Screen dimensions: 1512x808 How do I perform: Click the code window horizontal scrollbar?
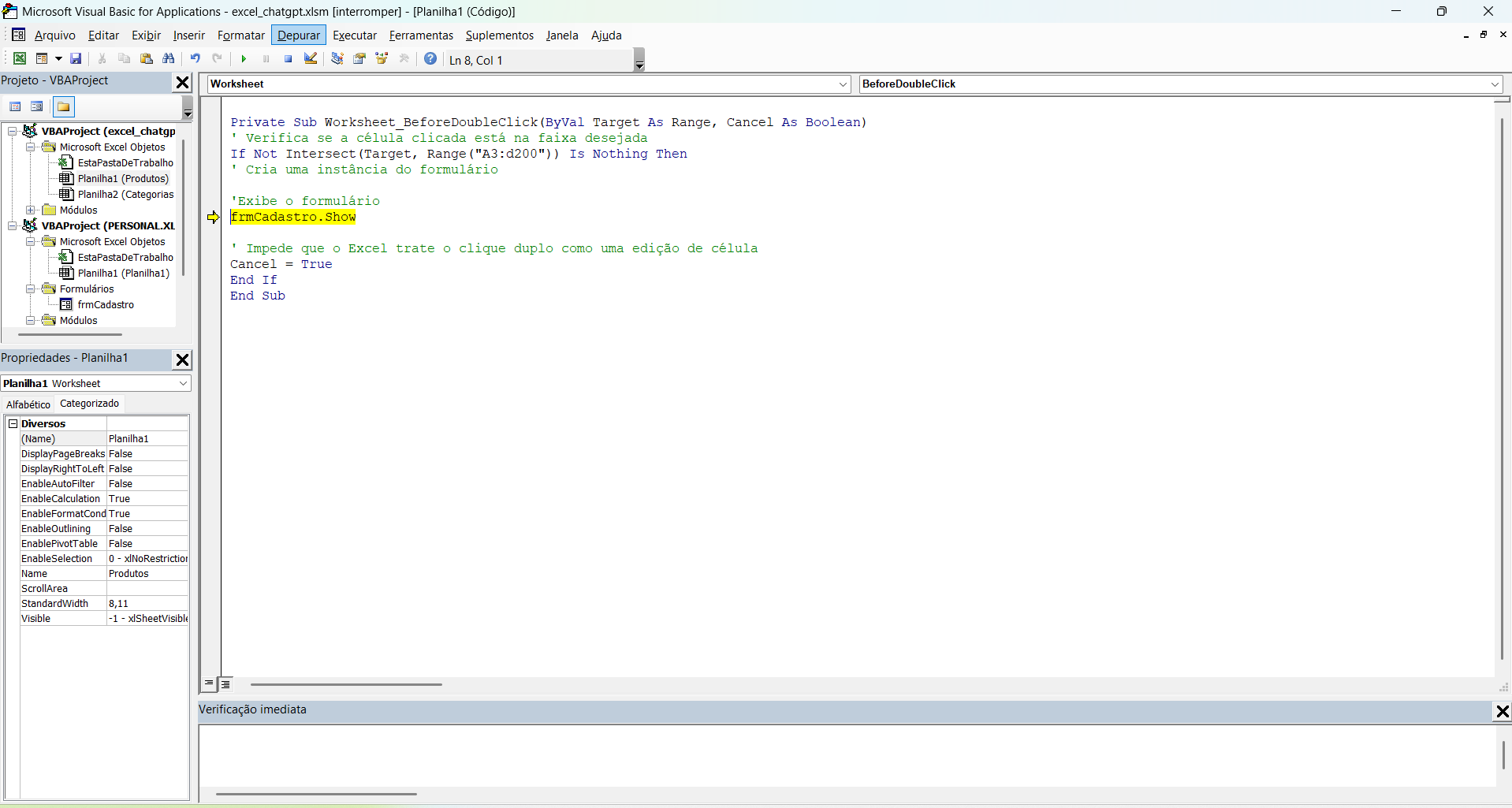click(346, 684)
